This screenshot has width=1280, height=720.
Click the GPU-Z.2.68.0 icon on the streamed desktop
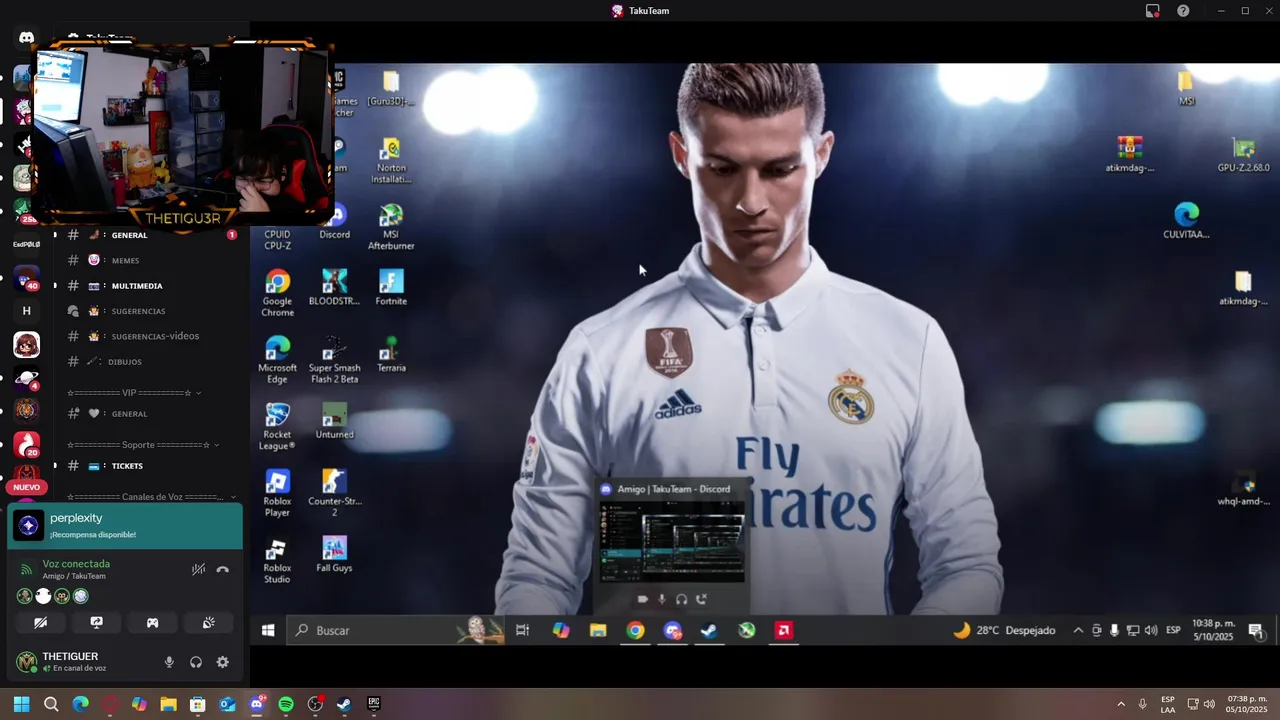point(1243,156)
